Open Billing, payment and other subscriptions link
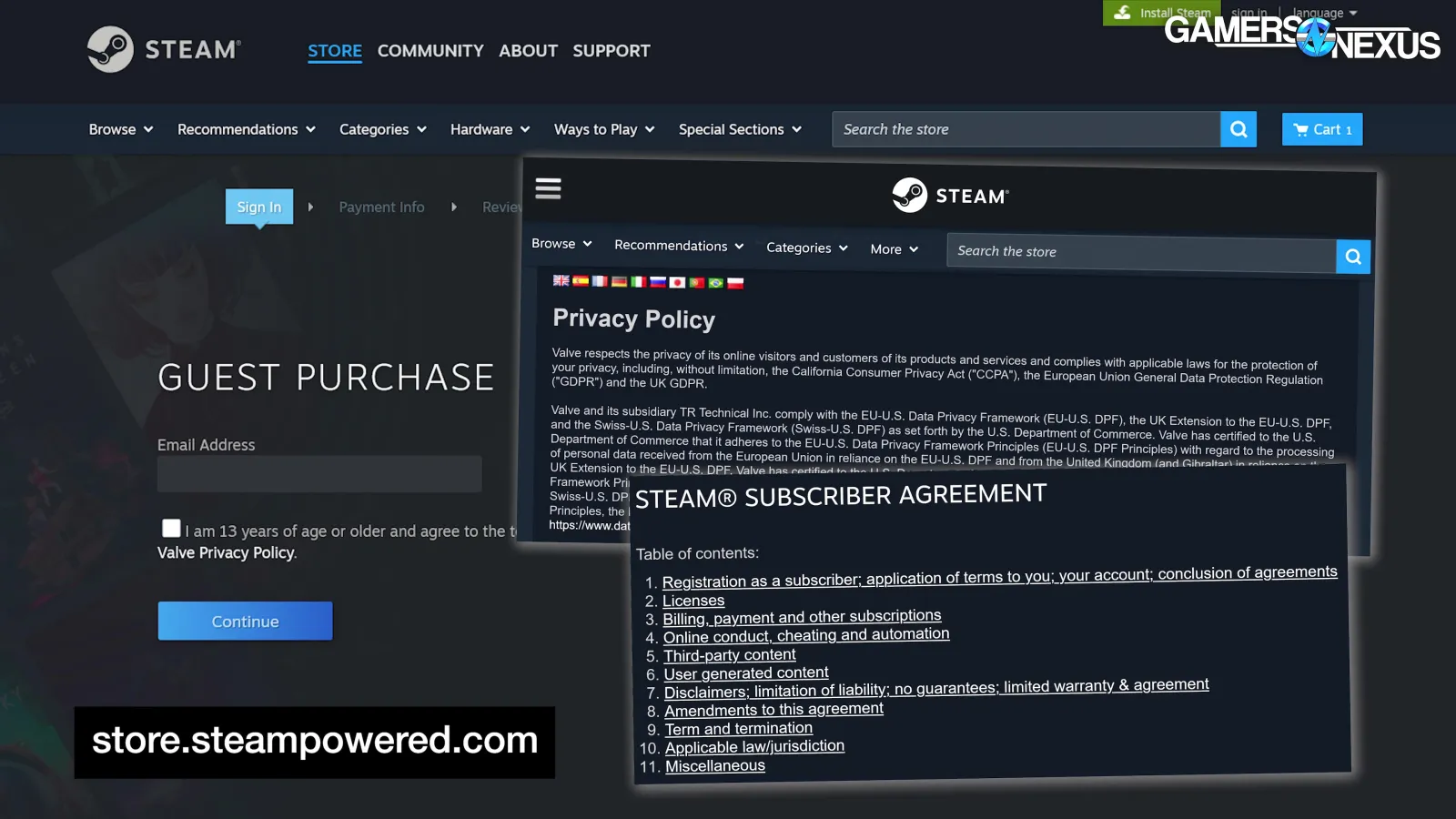The height and width of the screenshot is (819, 1456). [x=802, y=618]
